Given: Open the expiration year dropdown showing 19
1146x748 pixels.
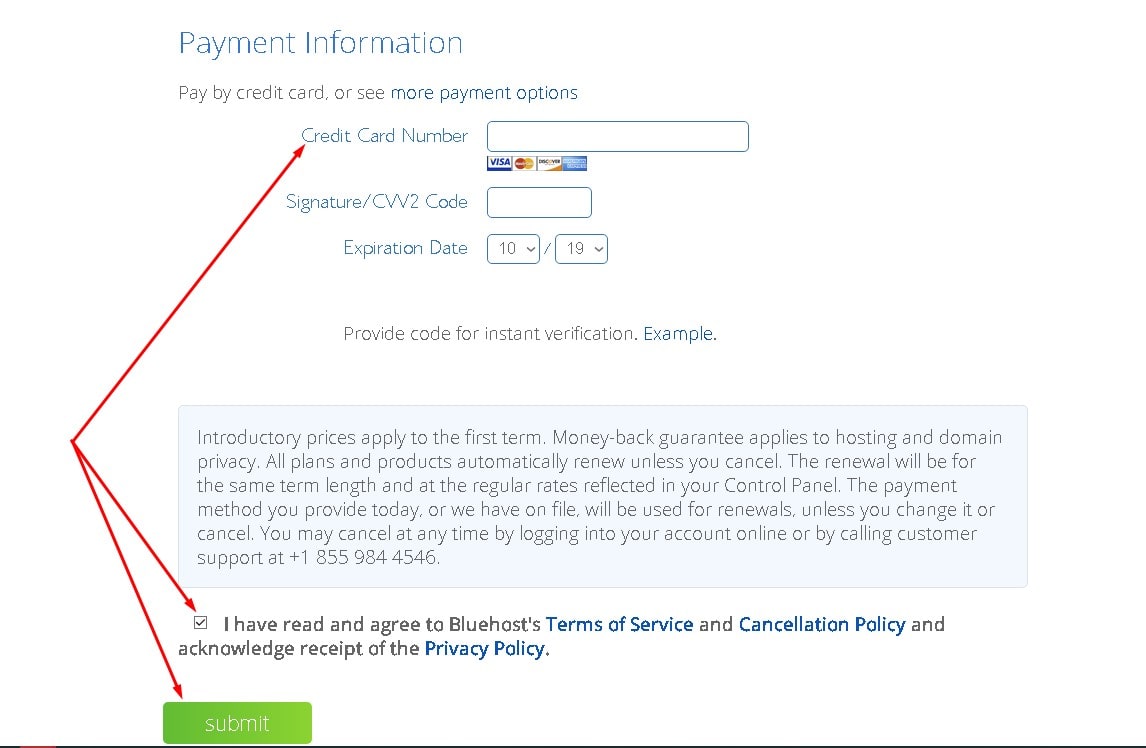Looking at the screenshot, I should pos(581,248).
